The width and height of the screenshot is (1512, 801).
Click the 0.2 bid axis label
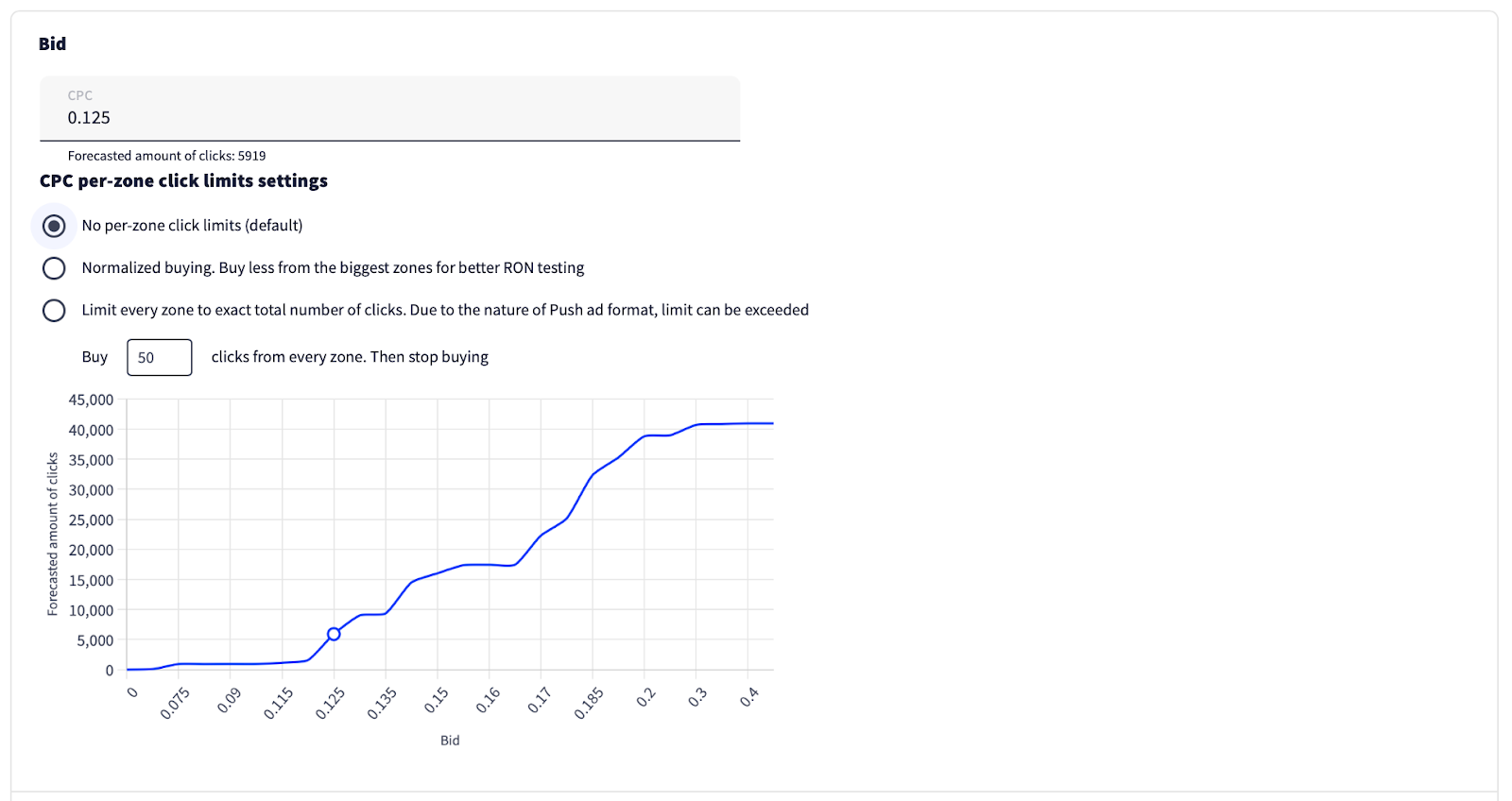coord(646,698)
